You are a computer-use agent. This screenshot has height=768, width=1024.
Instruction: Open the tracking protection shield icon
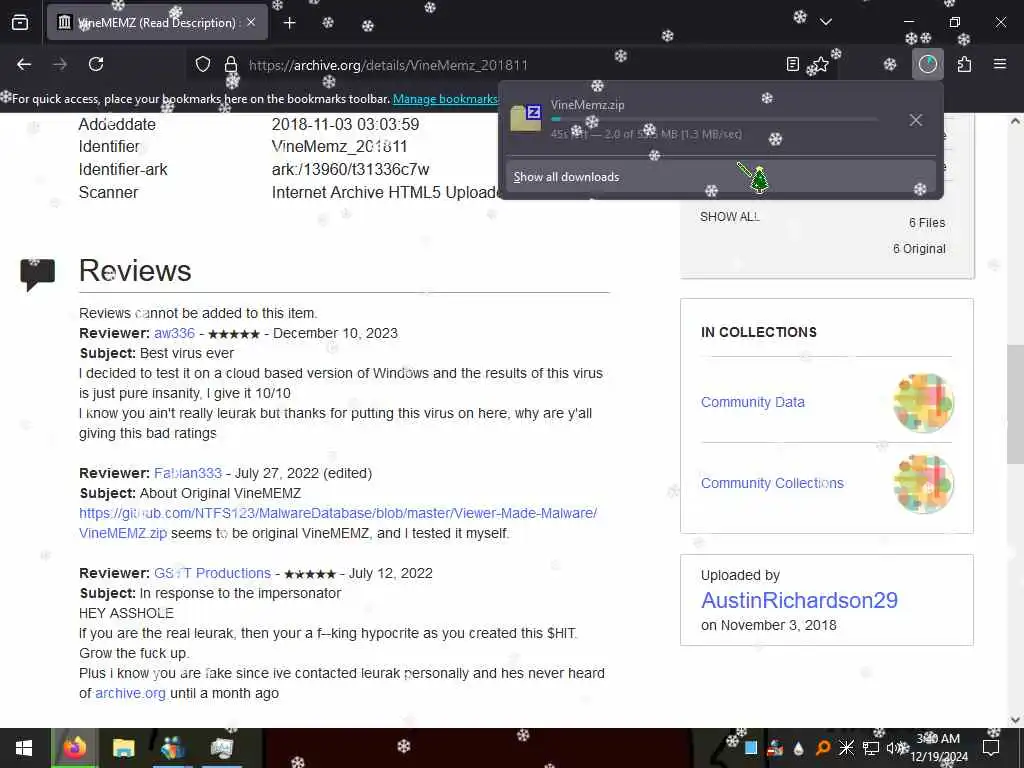[203, 65]
